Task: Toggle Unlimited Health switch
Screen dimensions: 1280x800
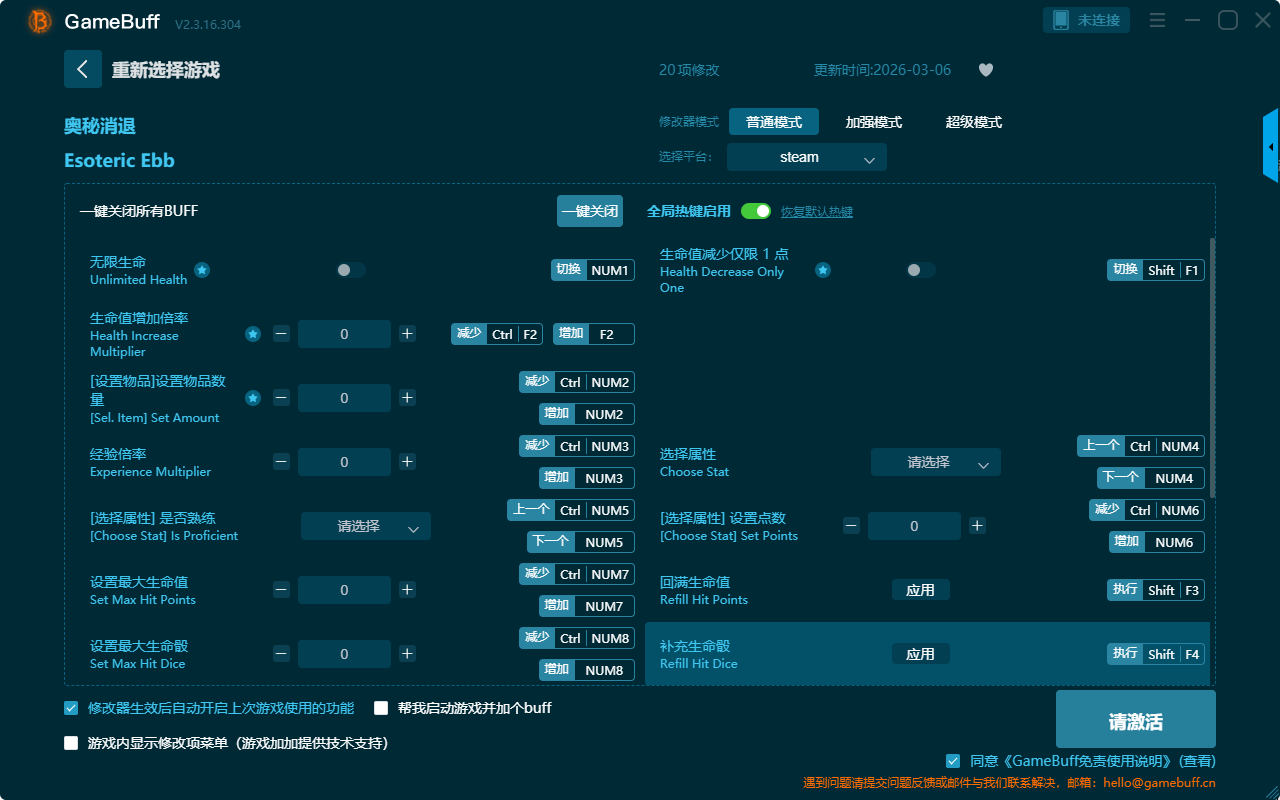Action: click(351, 270)
